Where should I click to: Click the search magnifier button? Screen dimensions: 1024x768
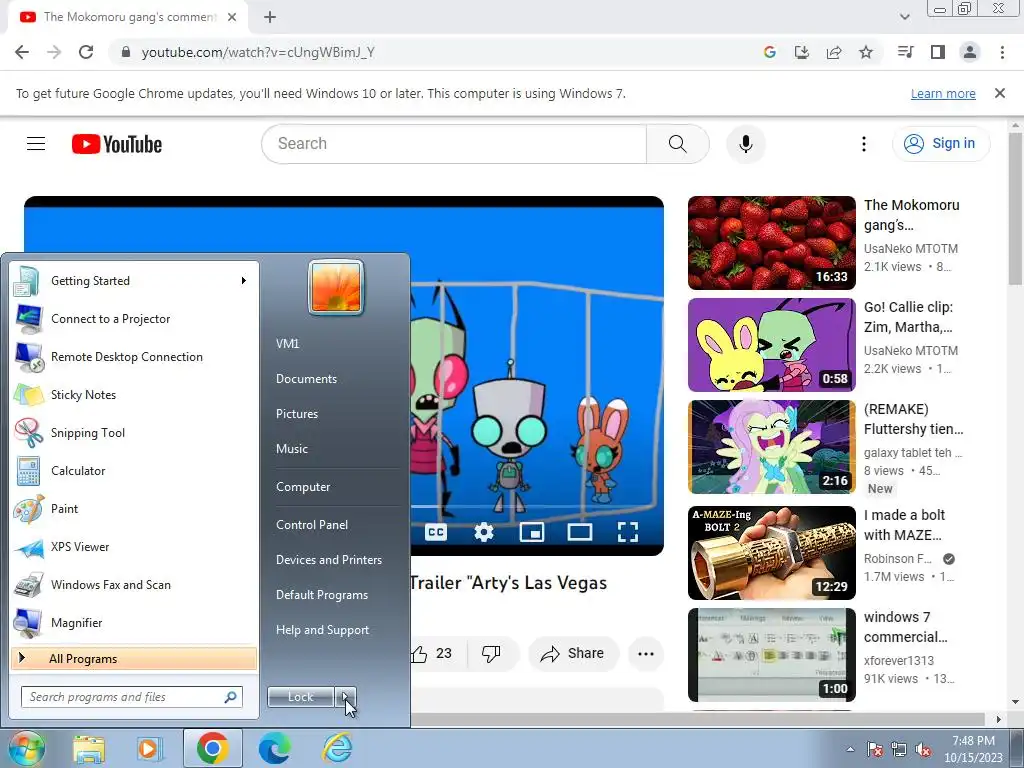[677, 144]
